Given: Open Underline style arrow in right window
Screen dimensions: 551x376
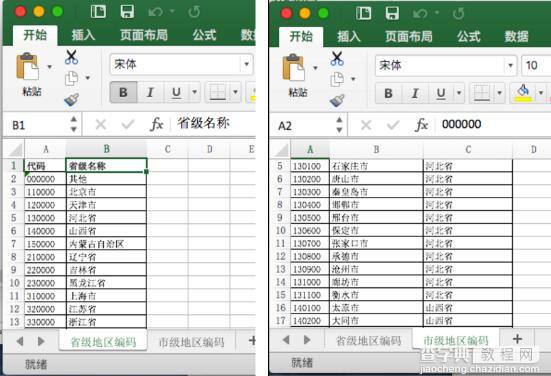Looking at the screenshot, I should [459, 93].
